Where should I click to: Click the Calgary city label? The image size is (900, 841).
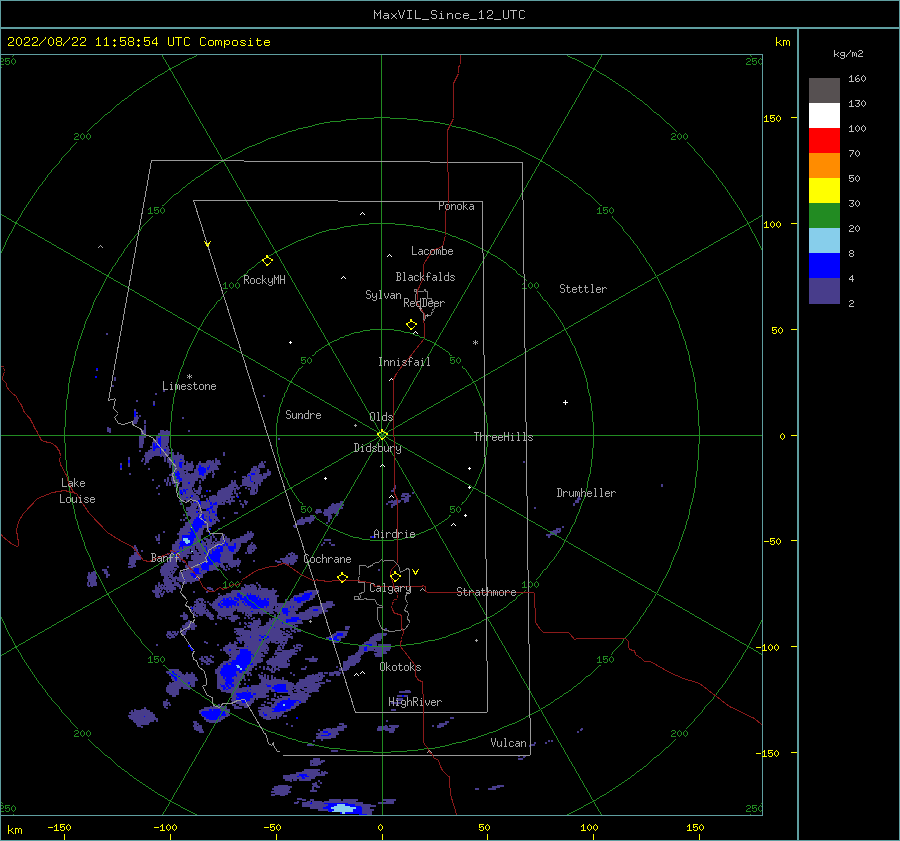(390, 588)
